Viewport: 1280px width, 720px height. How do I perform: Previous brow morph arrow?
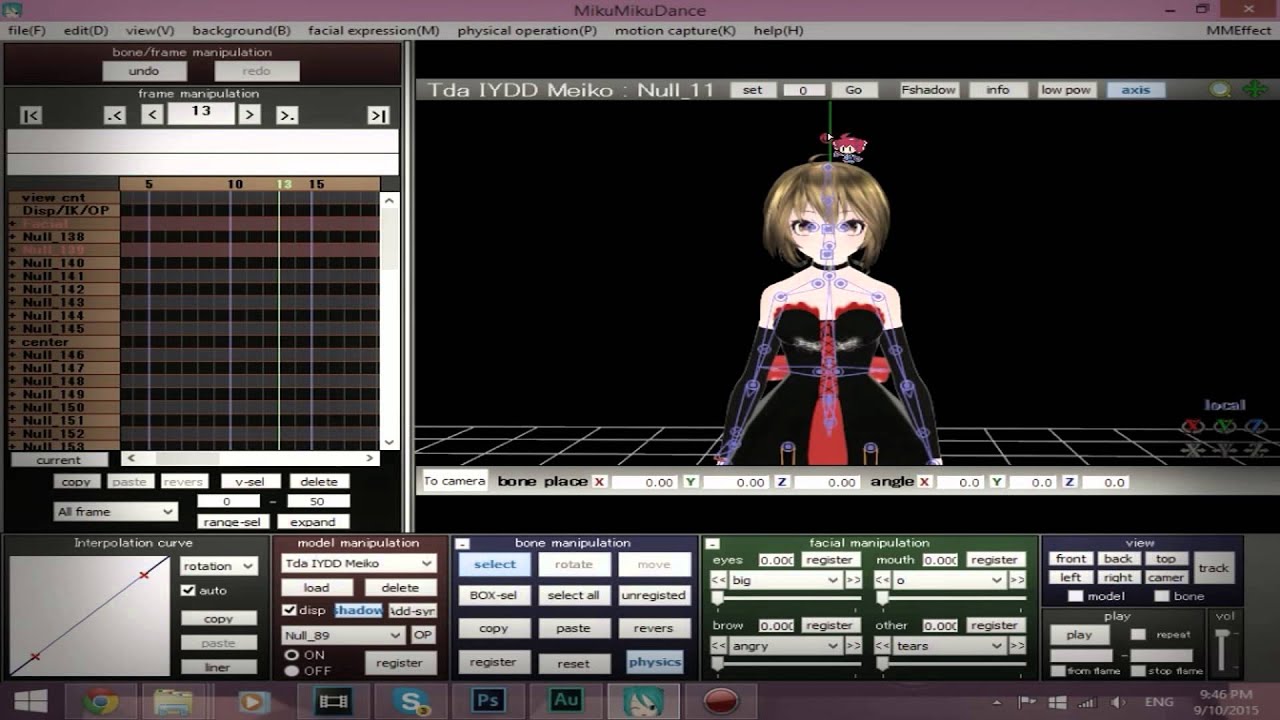[718, 646]
